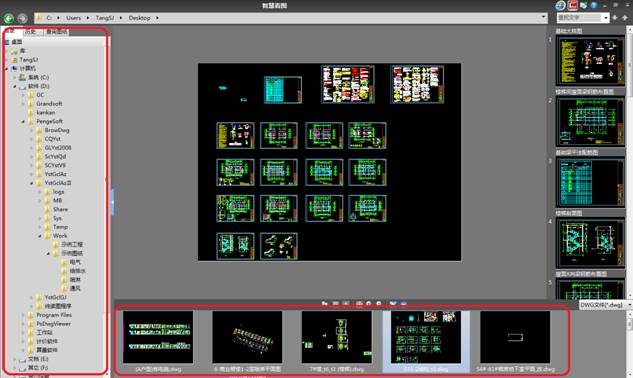Collapse the YstGclAzⅡ folder node
Screen dimensions: 633x378
[31, 183]
